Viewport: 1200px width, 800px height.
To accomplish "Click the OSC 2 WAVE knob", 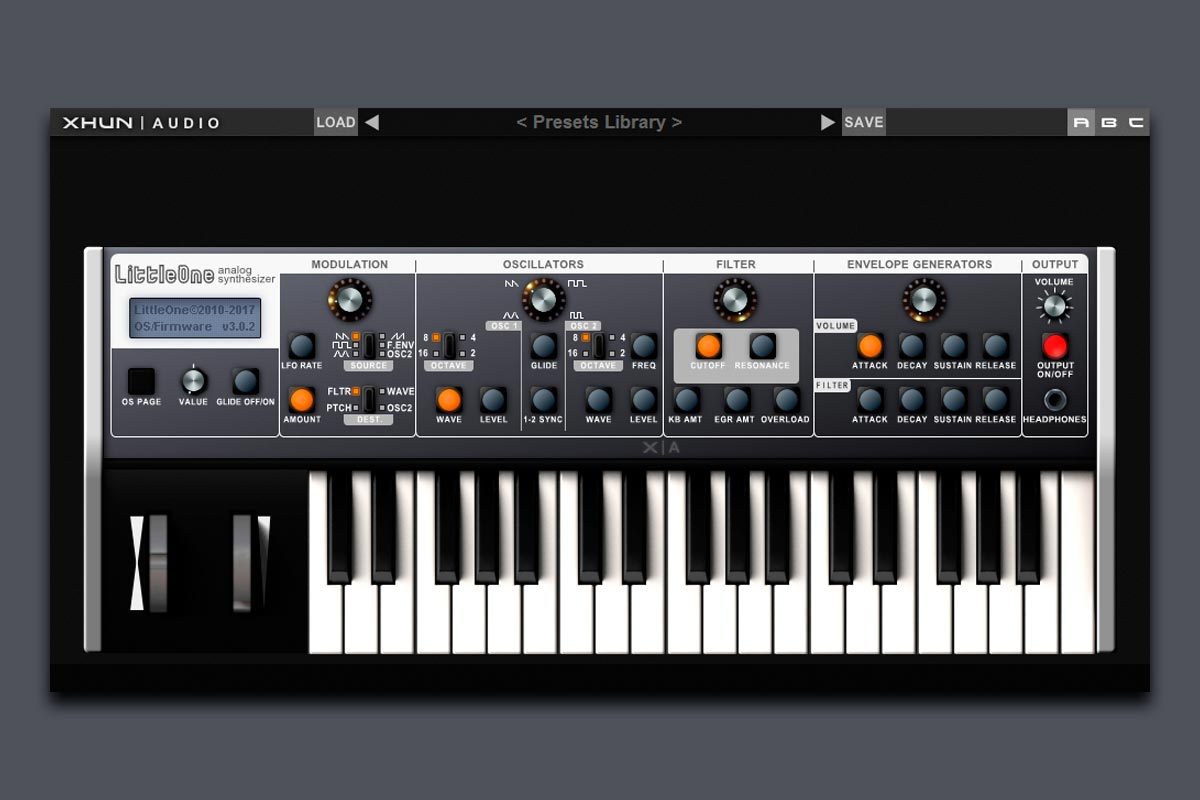I will (598, 400).
